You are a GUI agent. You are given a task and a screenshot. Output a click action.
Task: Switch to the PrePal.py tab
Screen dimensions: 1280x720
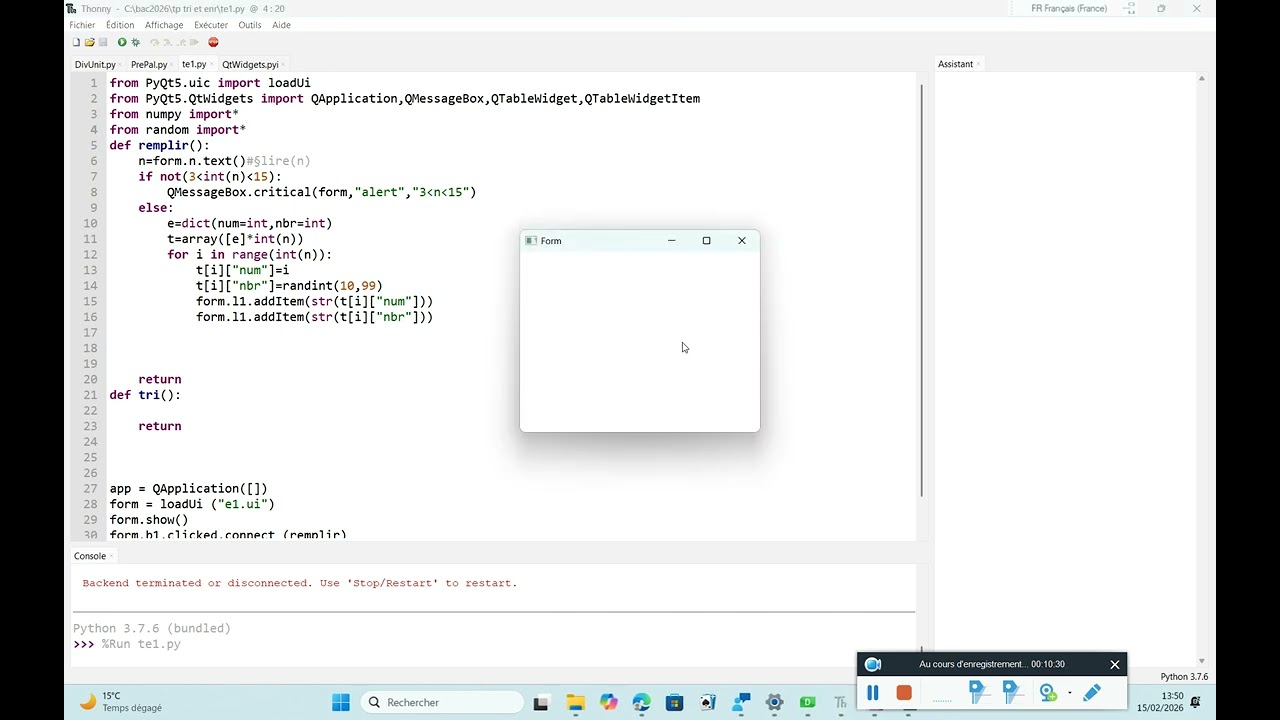pyautogui.click(x=149, y=64)
